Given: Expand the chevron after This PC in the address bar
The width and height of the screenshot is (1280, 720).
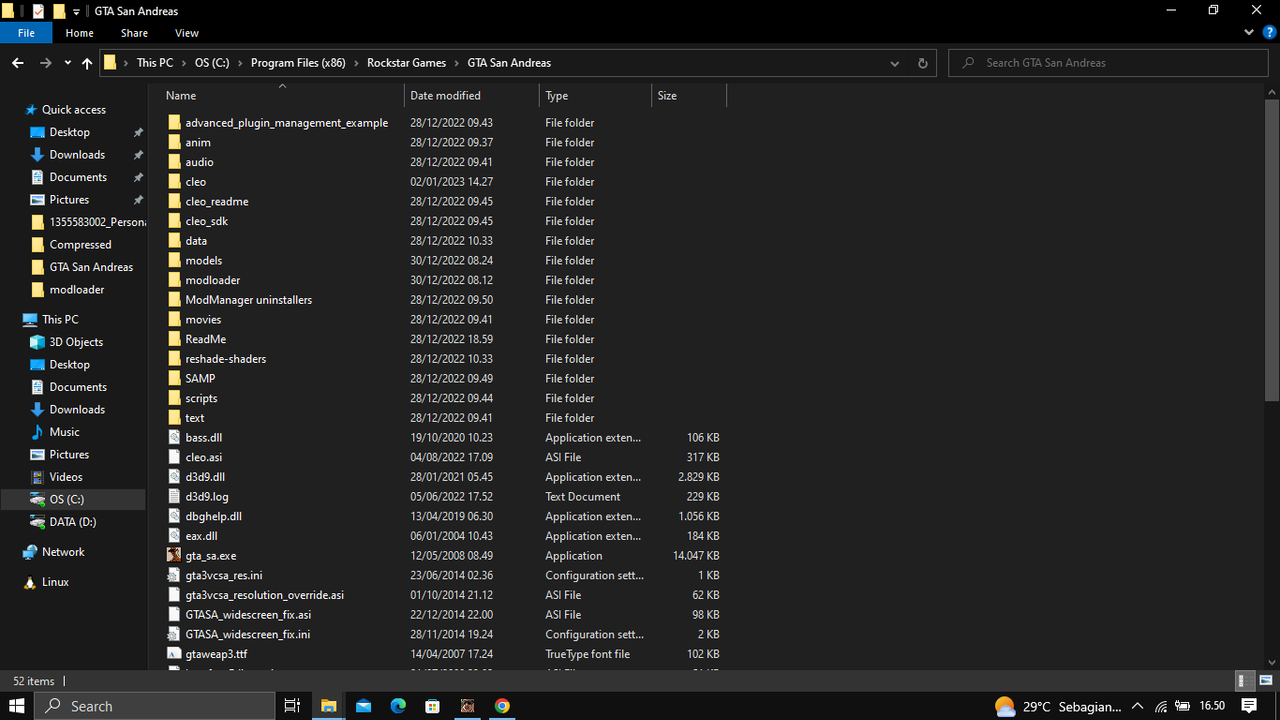Looking at the screenshot, I should 184,63.
